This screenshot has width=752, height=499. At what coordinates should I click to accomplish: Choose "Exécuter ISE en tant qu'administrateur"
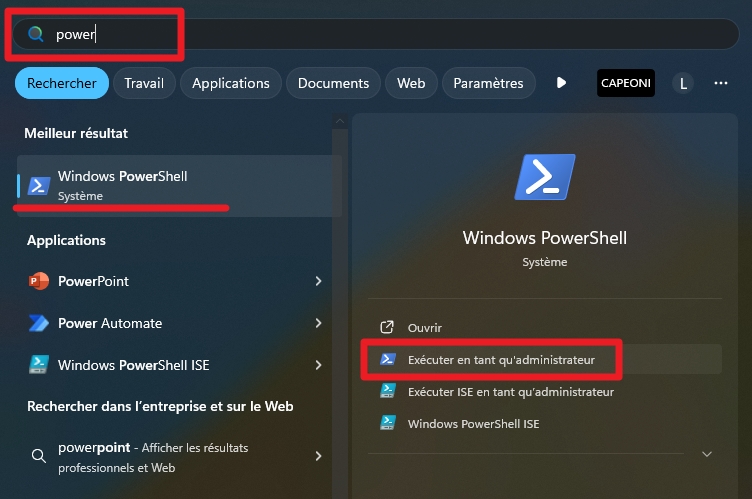click(x=544, y=392)
